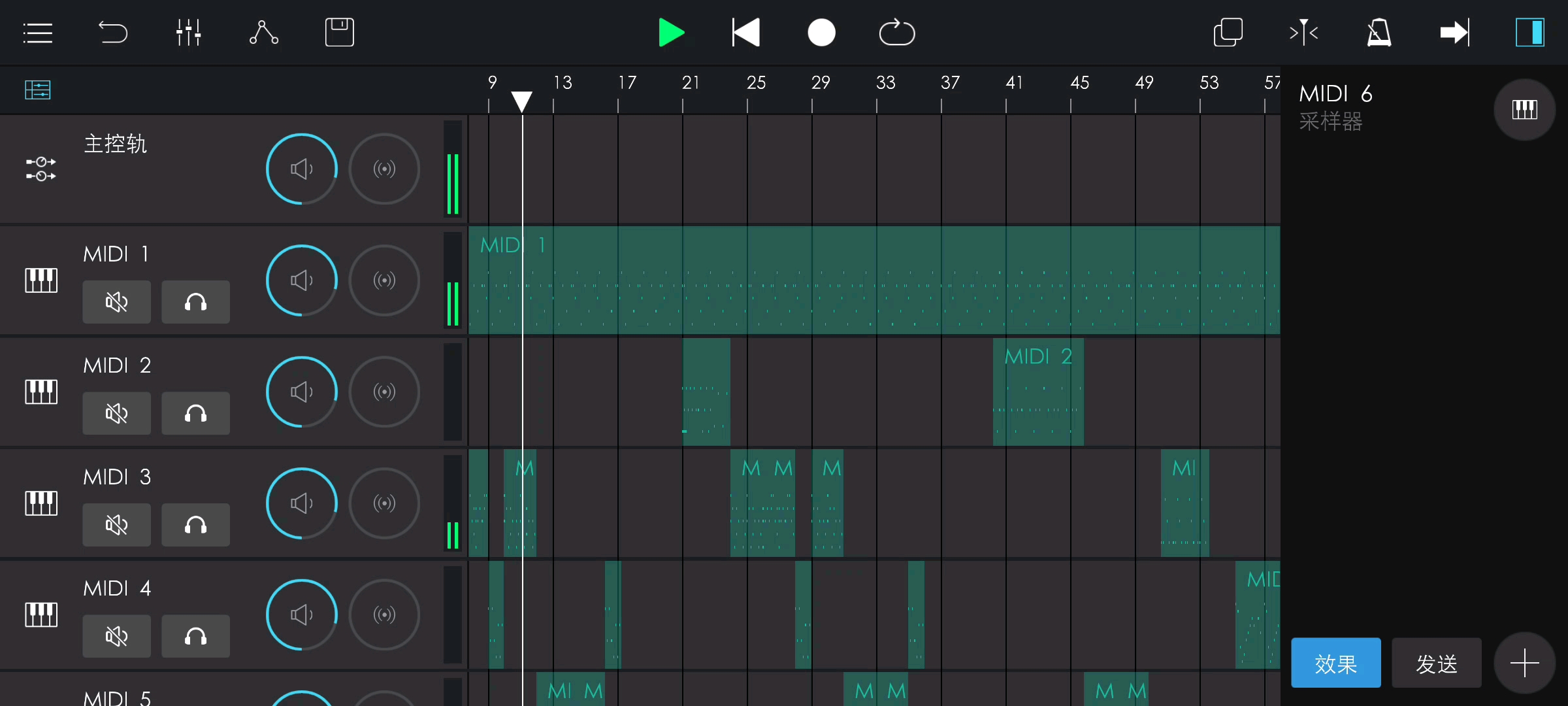The width and height of the screenshot is (1568, 706).
Task: Add a new effect with plus button
Action: point(1525,663)
